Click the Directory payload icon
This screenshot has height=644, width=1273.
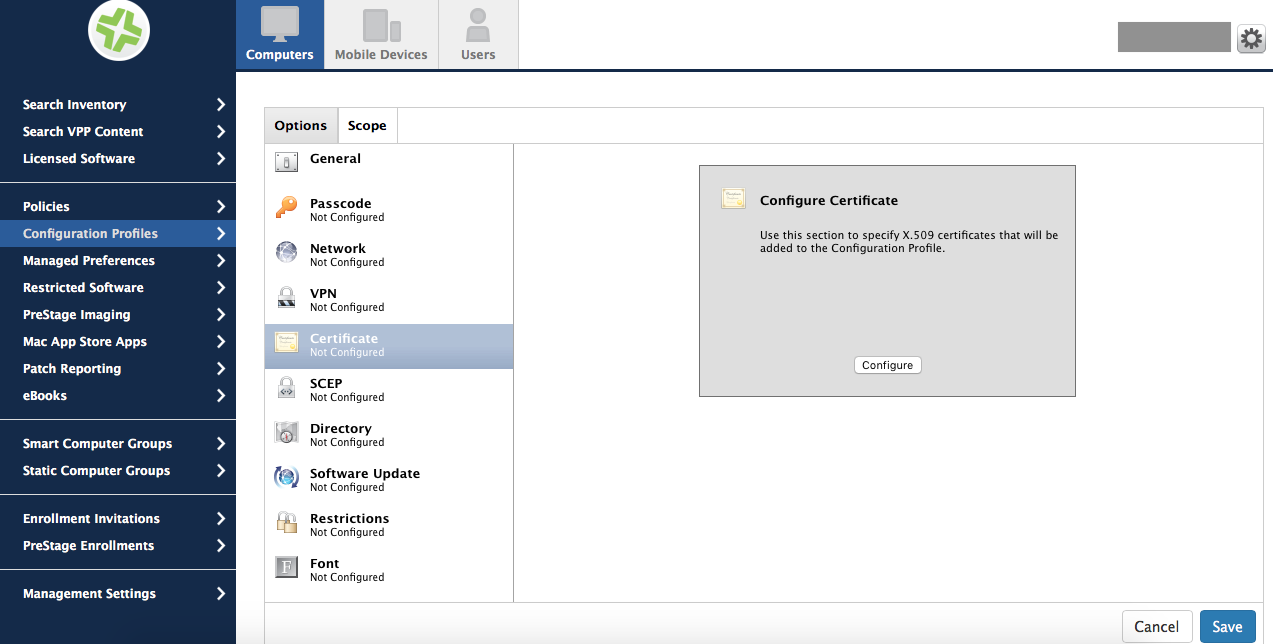(287, 432)
